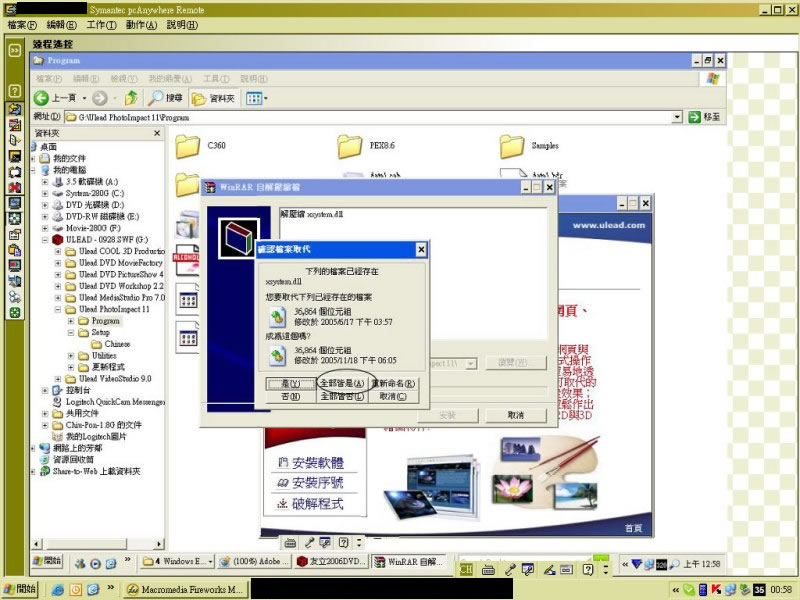Image resolution: width=800 pixels, height=600 pixels.
Task: Click language bar help question-mark icon
Action: [588, 569]
